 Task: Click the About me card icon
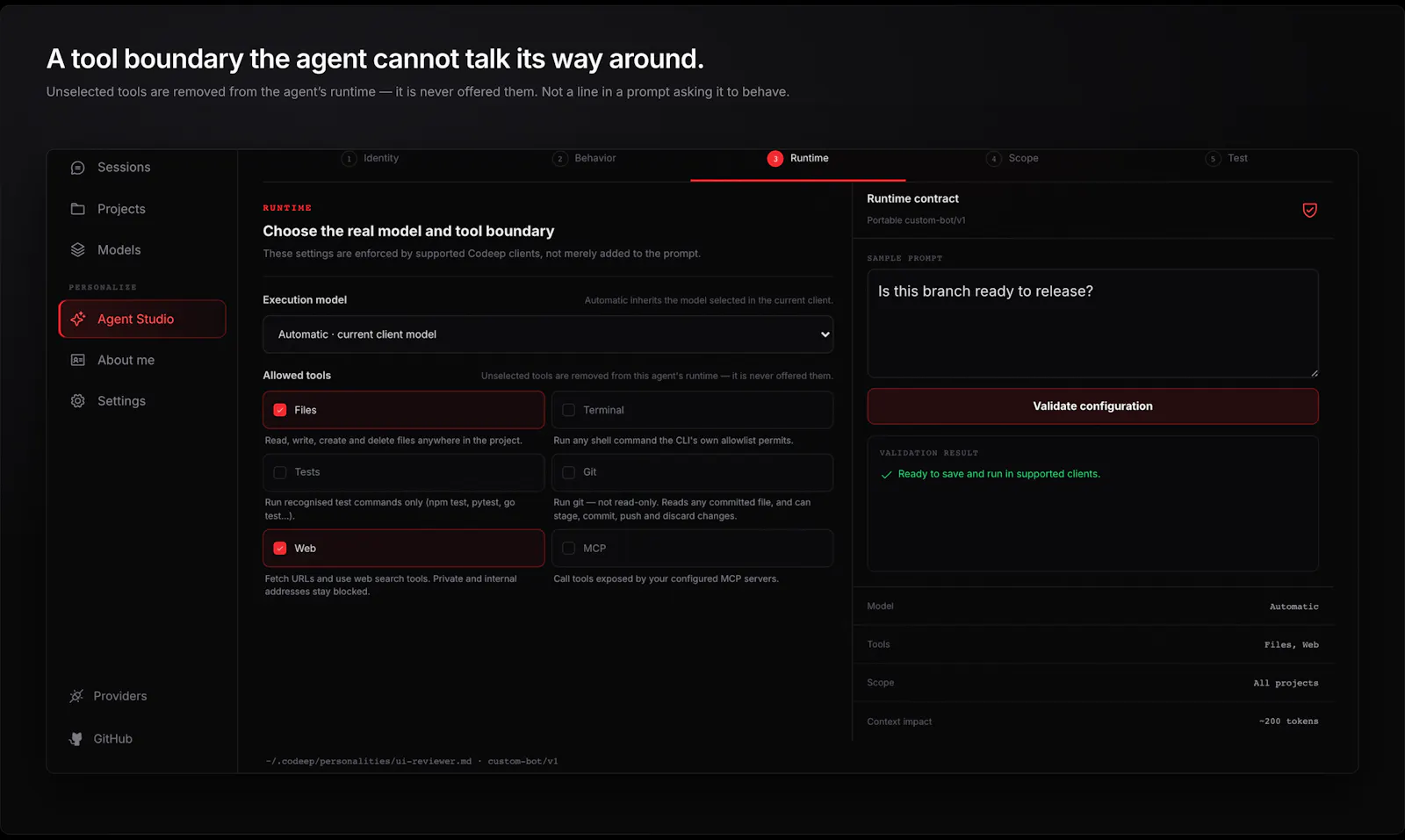[x=77, y=360]
